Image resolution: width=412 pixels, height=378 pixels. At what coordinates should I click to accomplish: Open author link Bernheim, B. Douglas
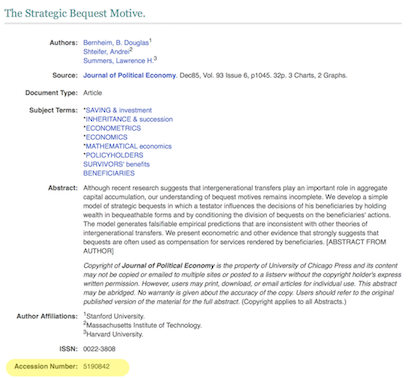click(116, 43)
